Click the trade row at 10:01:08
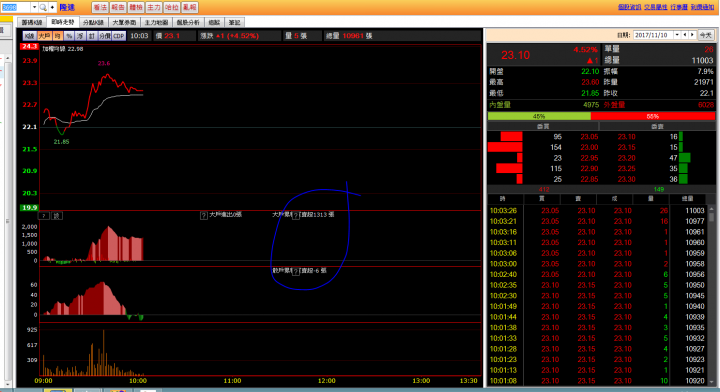The height and width of the screenshot is (392, 720). [x=597, y=380]
